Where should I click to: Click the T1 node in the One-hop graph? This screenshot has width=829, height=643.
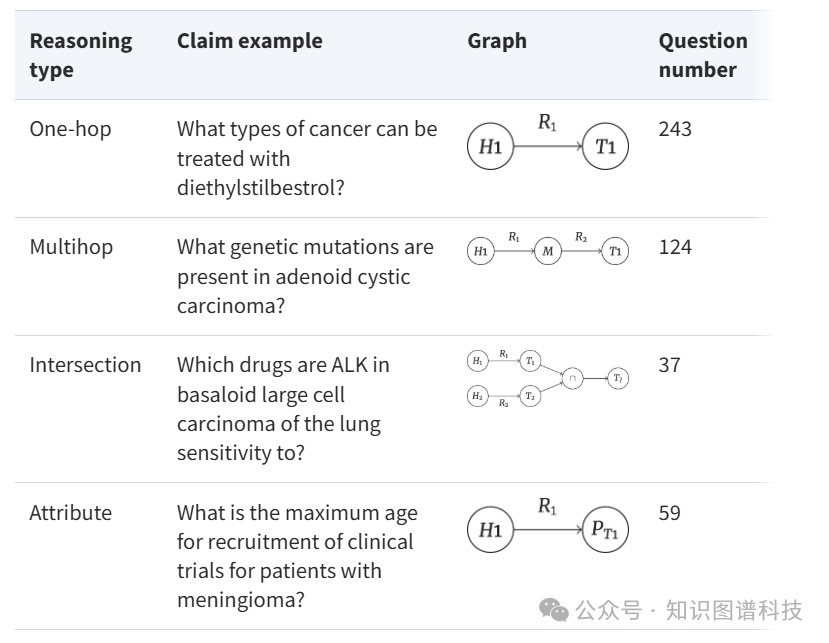[x=605, y=147]
